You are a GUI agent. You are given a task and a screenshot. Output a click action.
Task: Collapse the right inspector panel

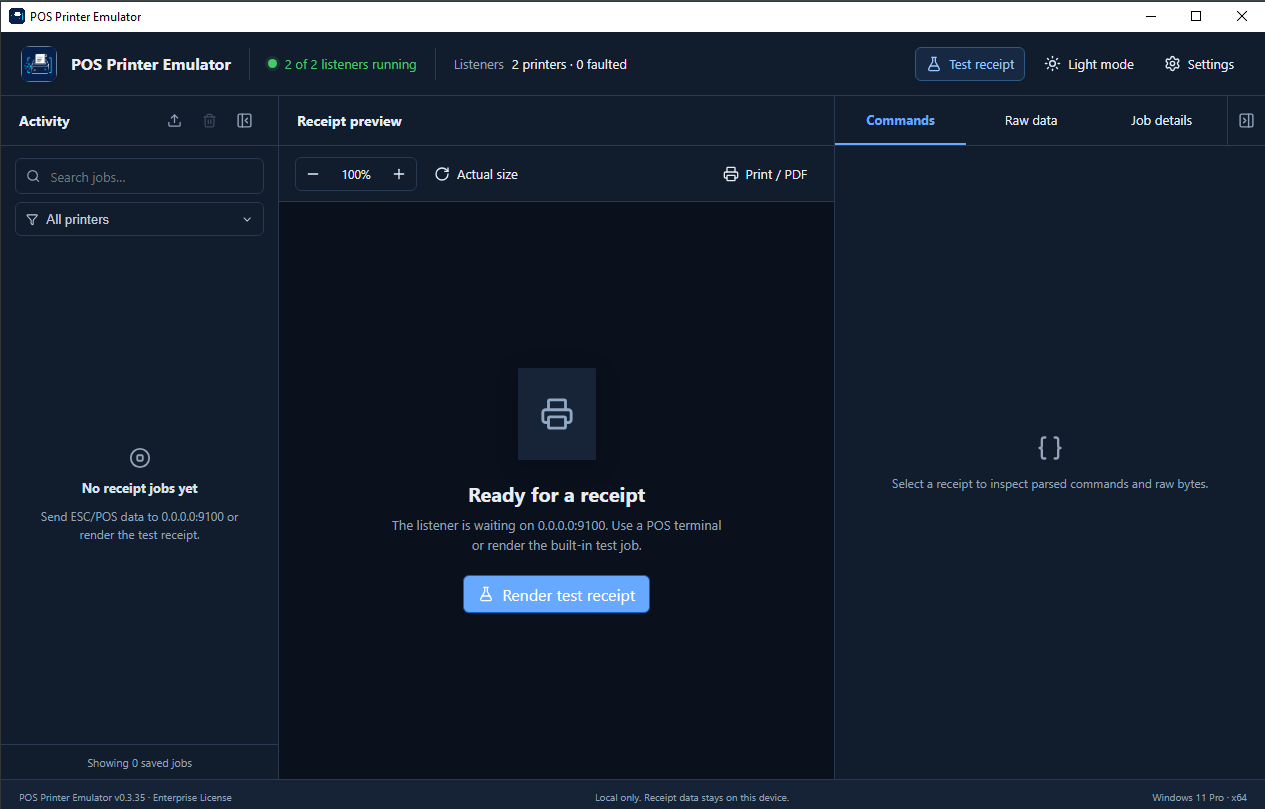pyautogui.click(x=1246, y=121)
